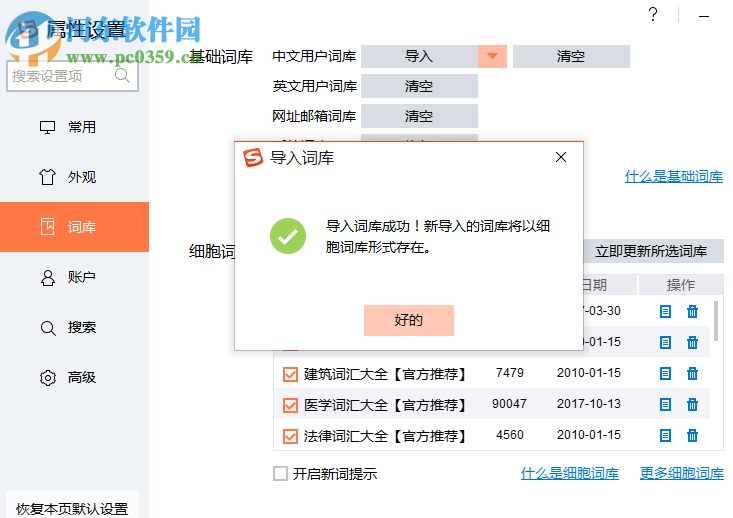Click the 2017-10-13 date cell

tap(589, 404)
